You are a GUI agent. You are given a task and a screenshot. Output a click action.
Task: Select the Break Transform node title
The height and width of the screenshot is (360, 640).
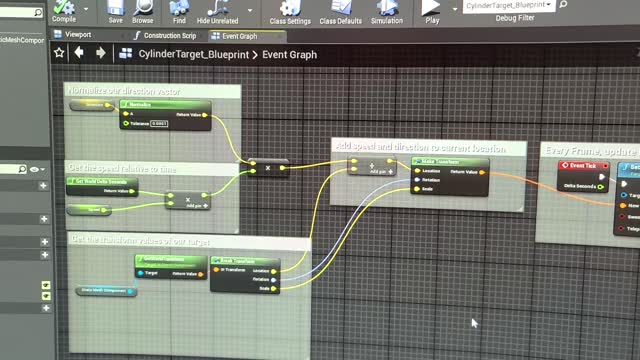pos(245,260)
